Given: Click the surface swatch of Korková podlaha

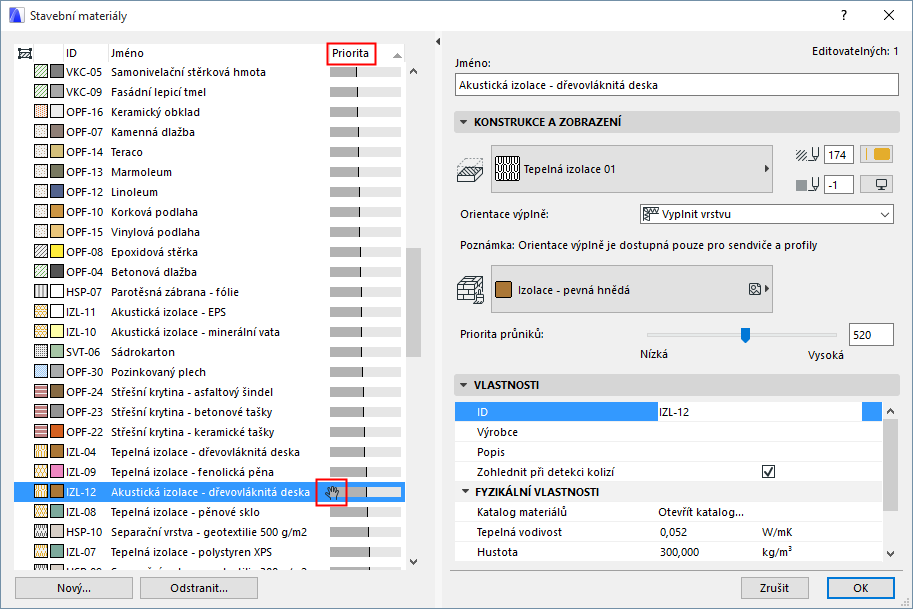Looking at the screenshot, I should click(56, 211).
